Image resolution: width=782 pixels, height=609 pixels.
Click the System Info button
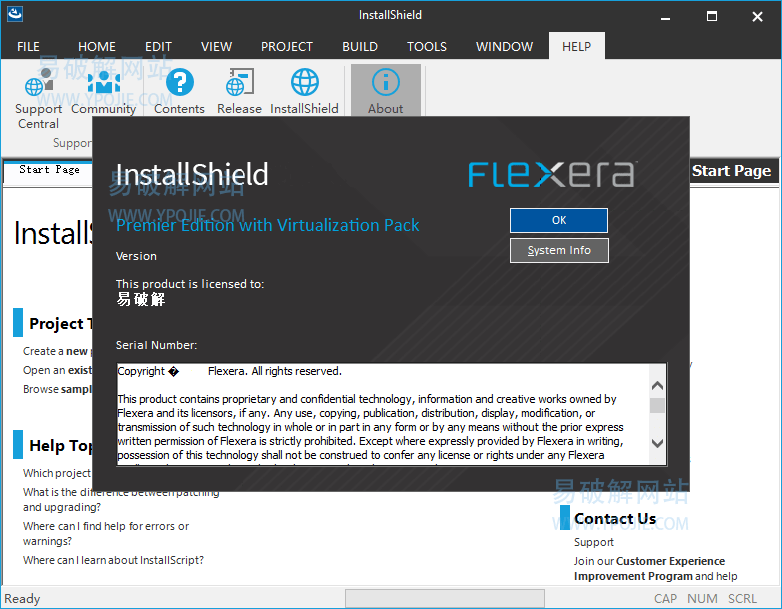(x=559, y=250)
